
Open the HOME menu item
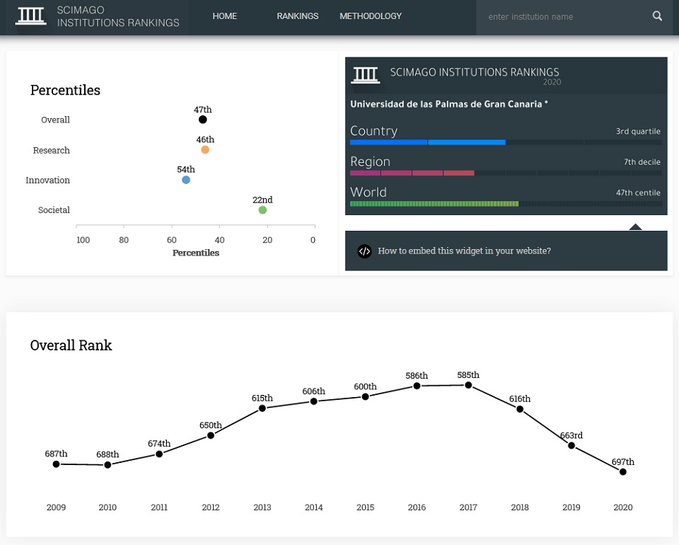pyautogui.click(x=224, y=16)
